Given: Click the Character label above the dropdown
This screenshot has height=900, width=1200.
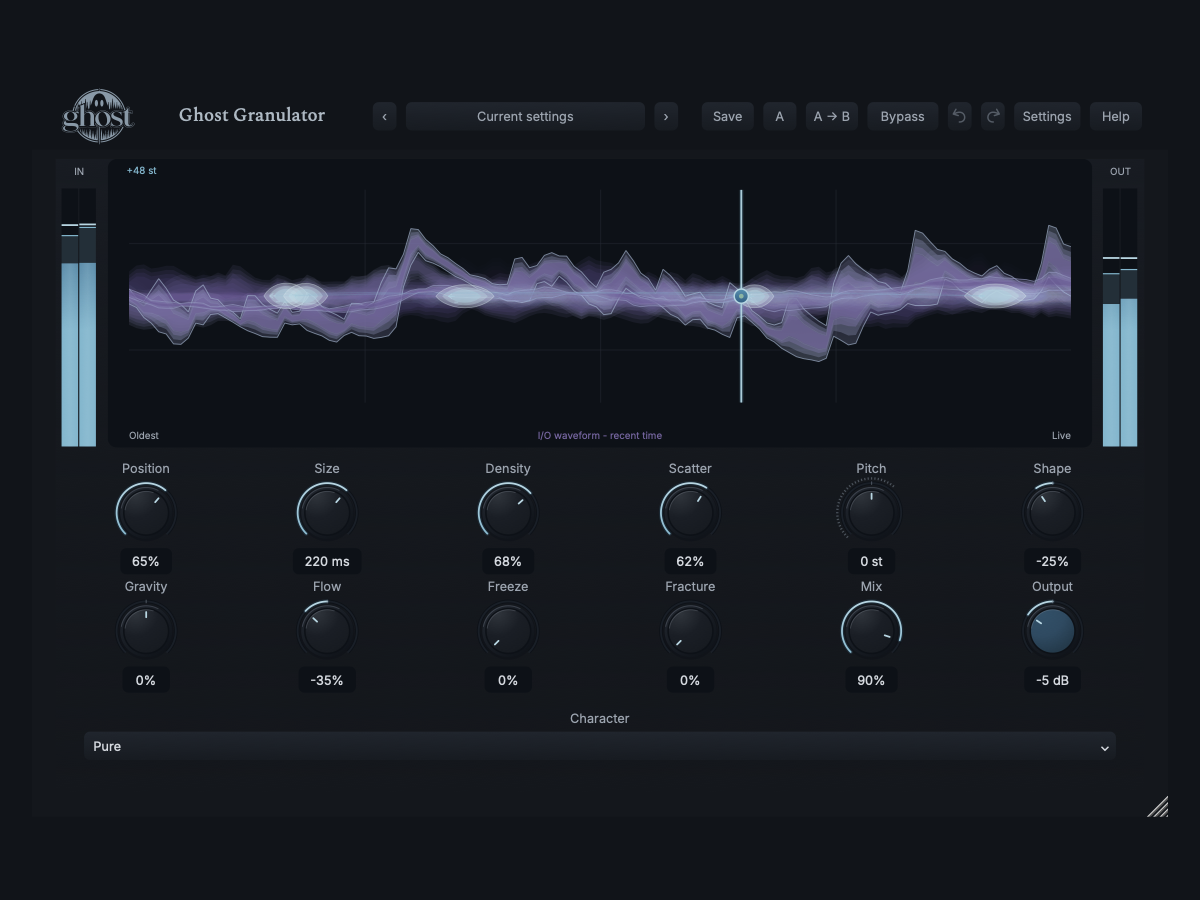Looking at the screenshot, I should coord(600,719).
